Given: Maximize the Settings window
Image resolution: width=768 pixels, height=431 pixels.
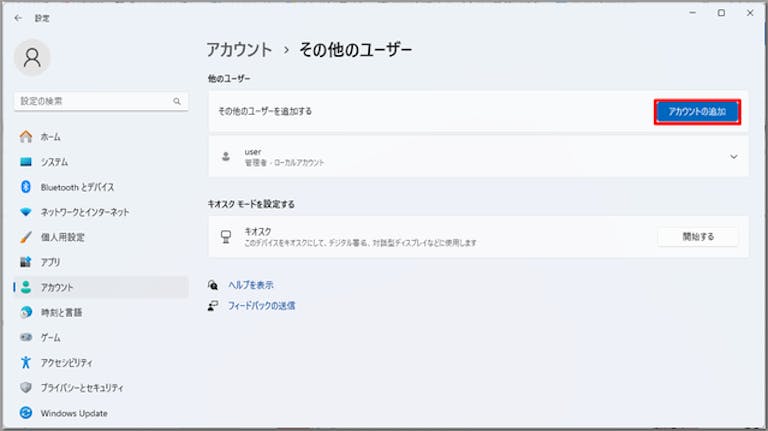Looking at the screenshot, I should [721, 13].
